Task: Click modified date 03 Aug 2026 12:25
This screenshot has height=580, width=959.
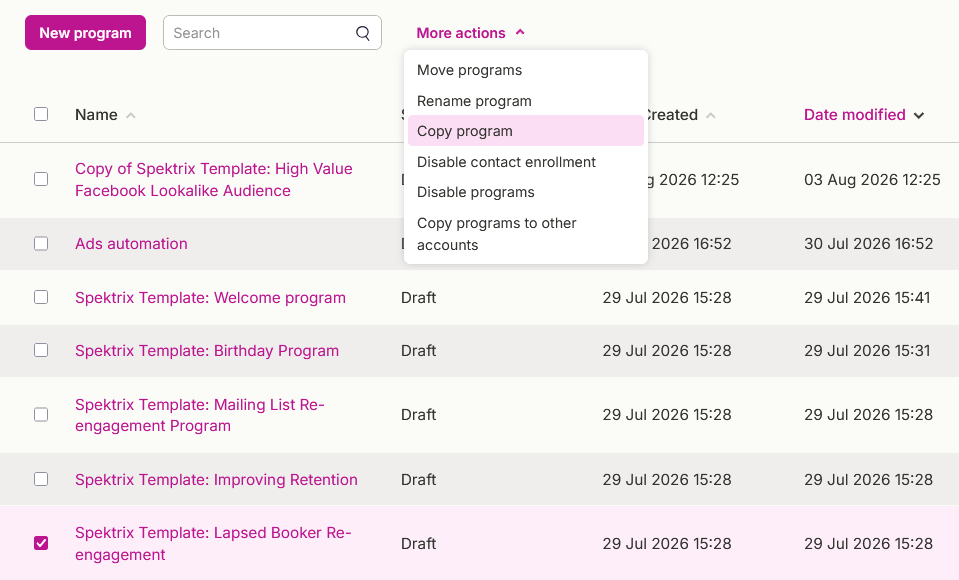Action: coord(872,180)
